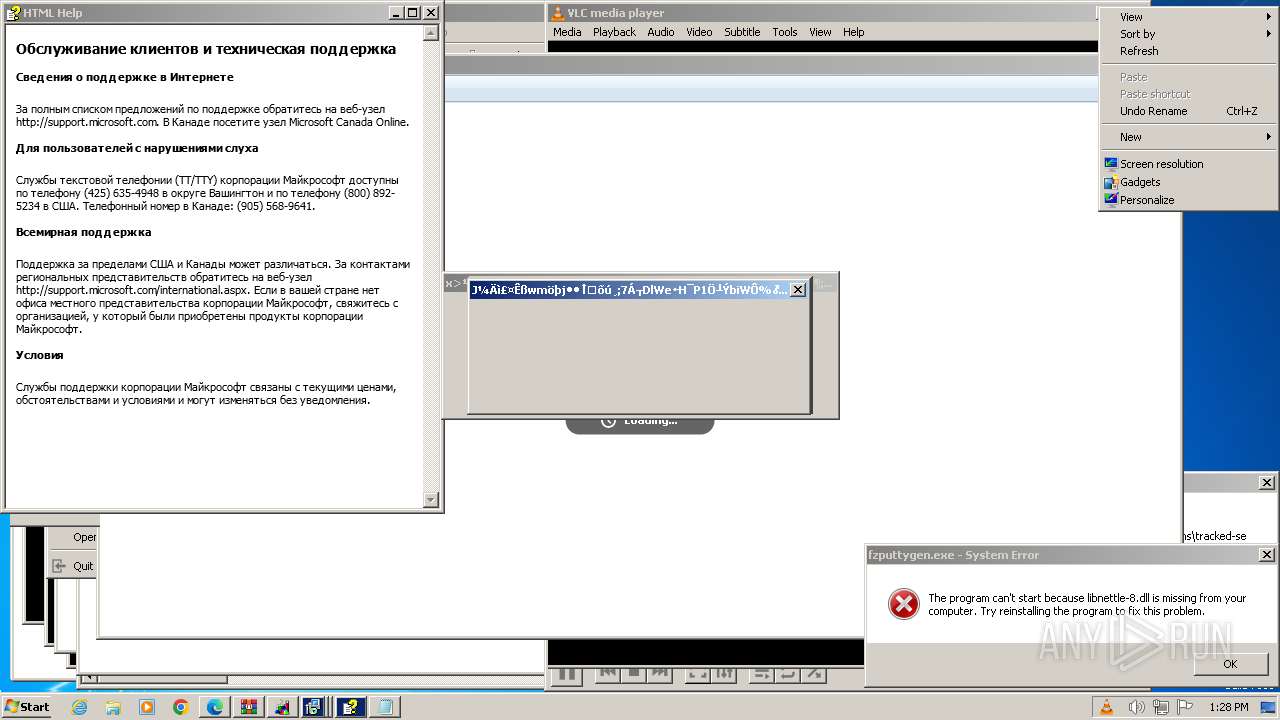Image resolution: width=1280 pixels, height=720 pixels.
Task: Click HTML Help scrollbar down arrow
Action: [x=431, y=500]
